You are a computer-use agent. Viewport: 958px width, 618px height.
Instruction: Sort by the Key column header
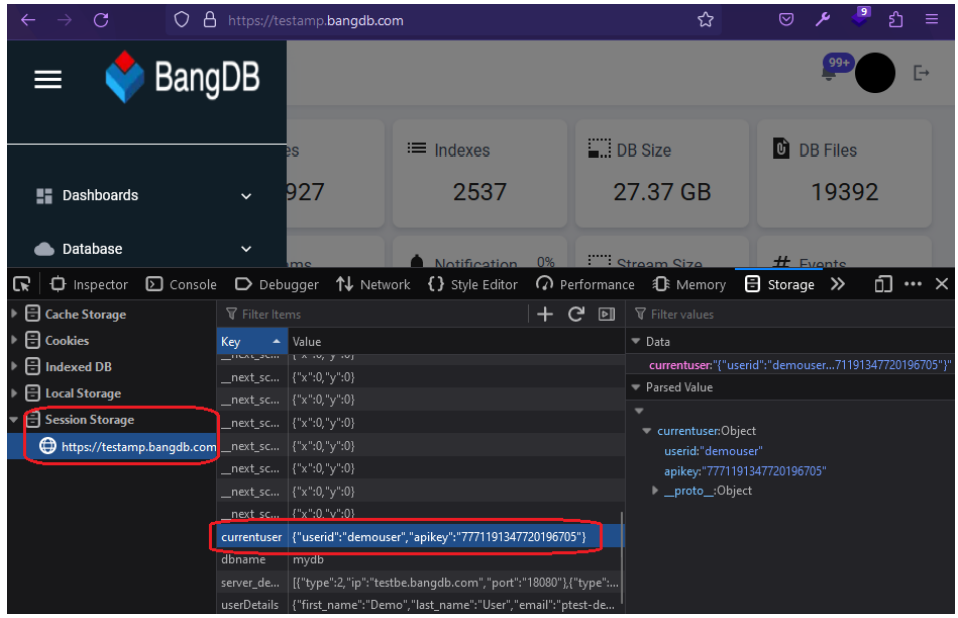pyautogui.click(x=252, y=341)
